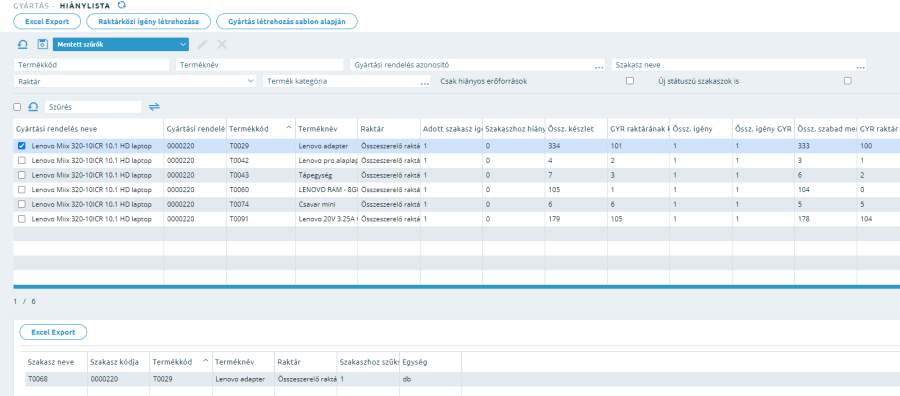Check the row checkbox for T0074

click(x=22, y=204)
